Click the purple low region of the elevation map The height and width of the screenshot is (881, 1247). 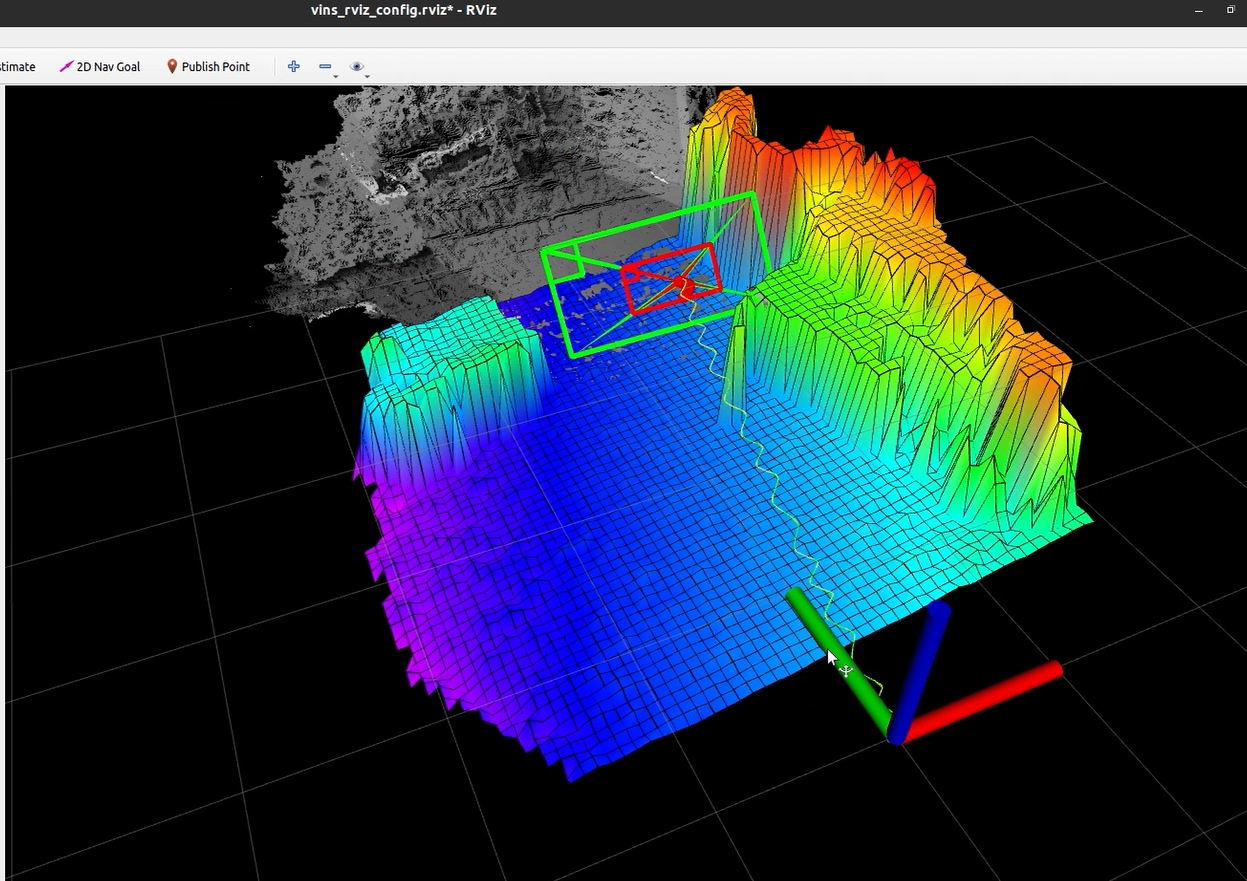coord(400,510)
